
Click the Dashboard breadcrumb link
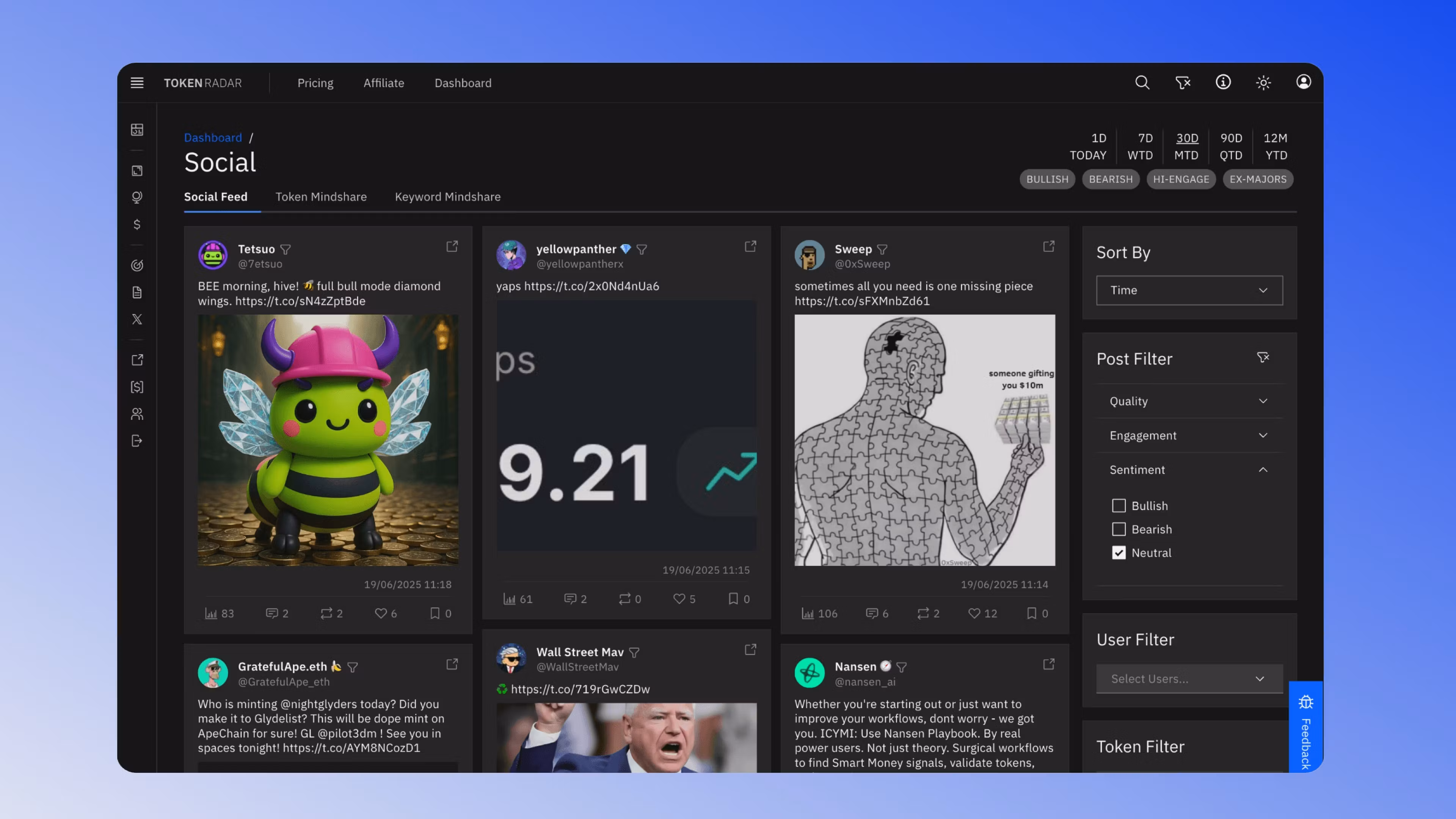(x=212, y=138)
